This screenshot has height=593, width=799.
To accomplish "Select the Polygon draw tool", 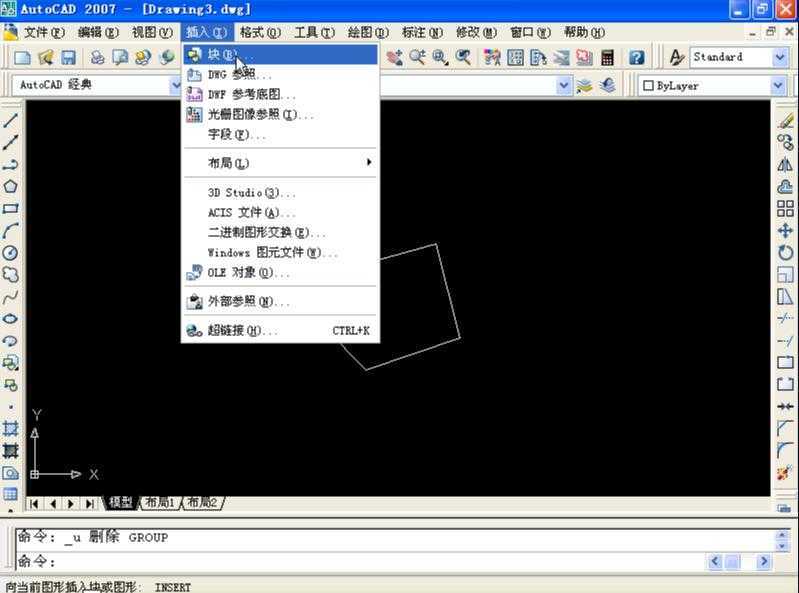I will (x=10, y=186).
